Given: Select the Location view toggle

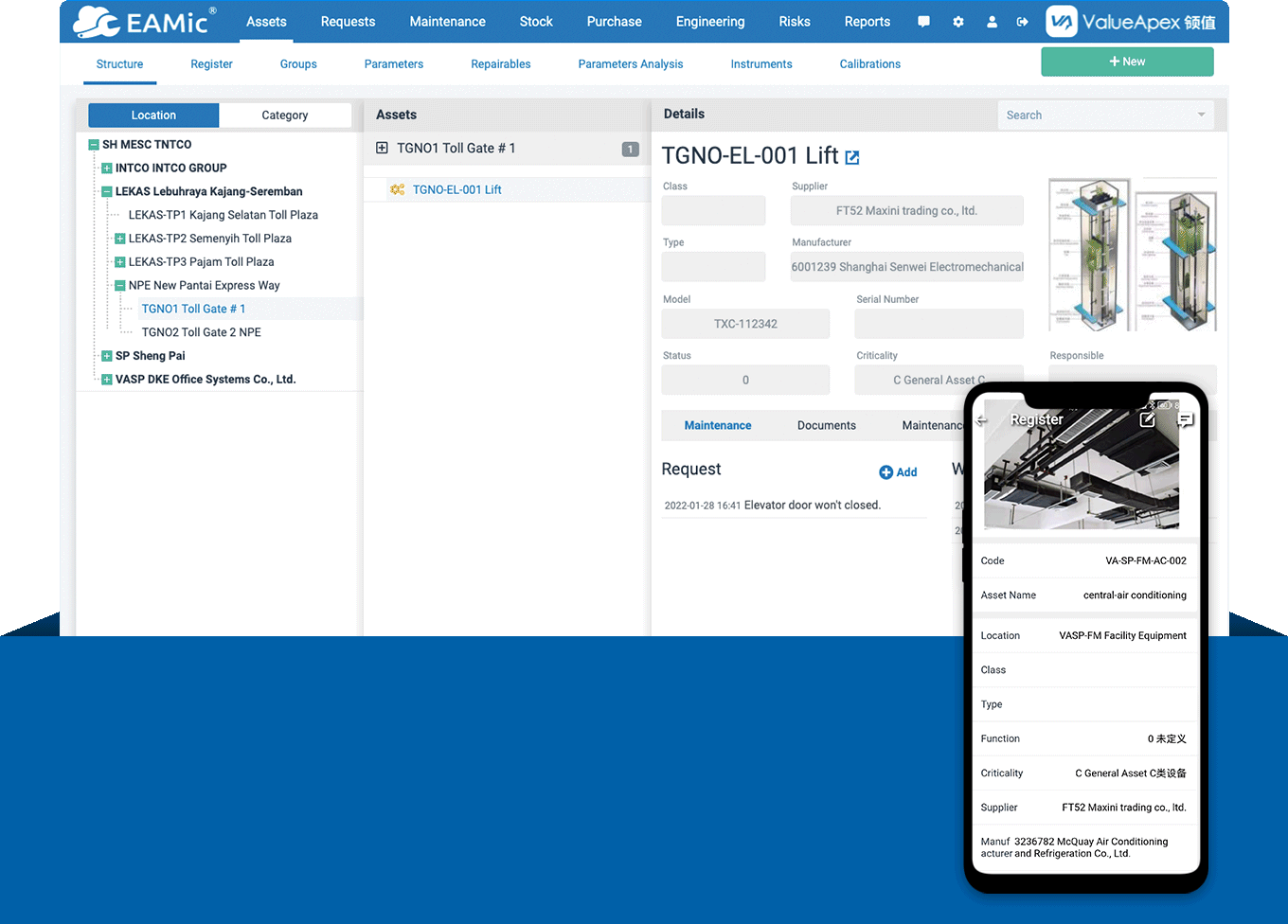Looking at the screenshot, I should coord(152,114).
